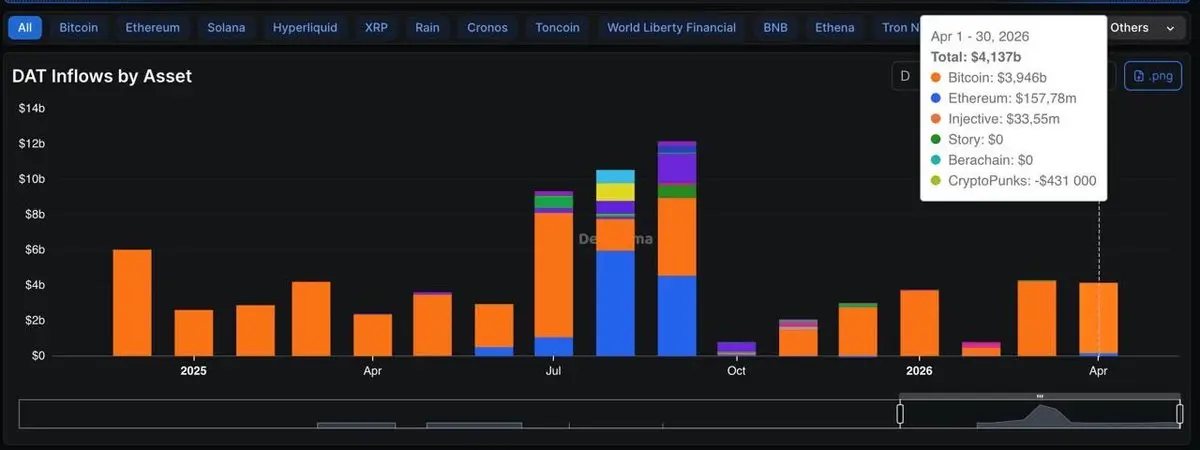Viewport: 1200px width, 450px height.
Task: Select the Cronos asset filter
Action: point(488,28)
